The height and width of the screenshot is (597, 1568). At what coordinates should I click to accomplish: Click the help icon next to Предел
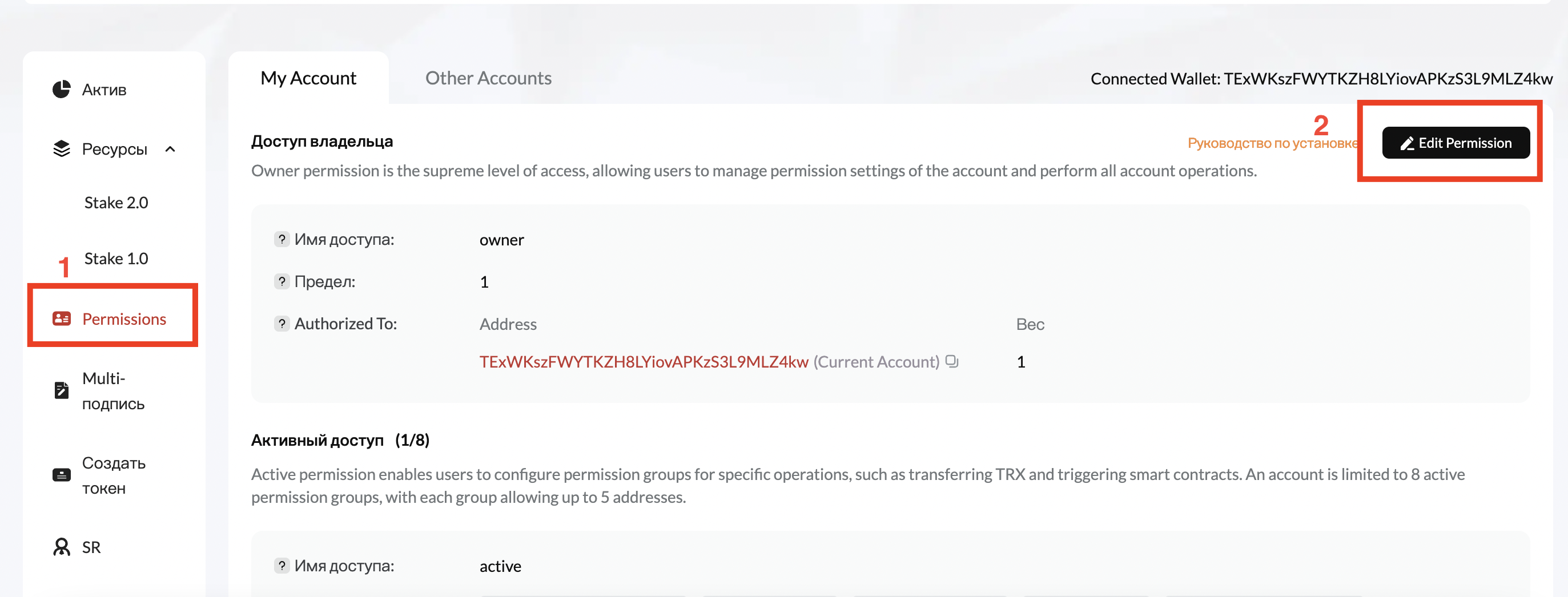(x=281, y=281)
